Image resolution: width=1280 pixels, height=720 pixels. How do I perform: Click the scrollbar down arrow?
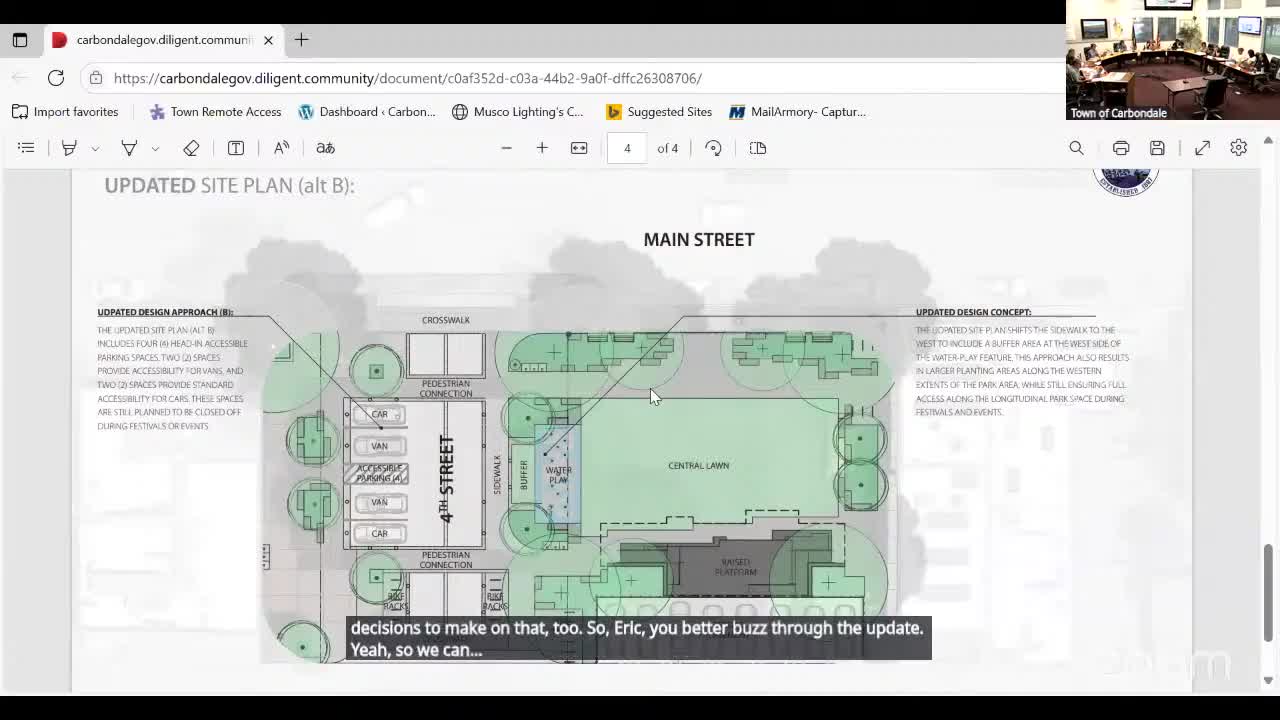coord(1268,681)
